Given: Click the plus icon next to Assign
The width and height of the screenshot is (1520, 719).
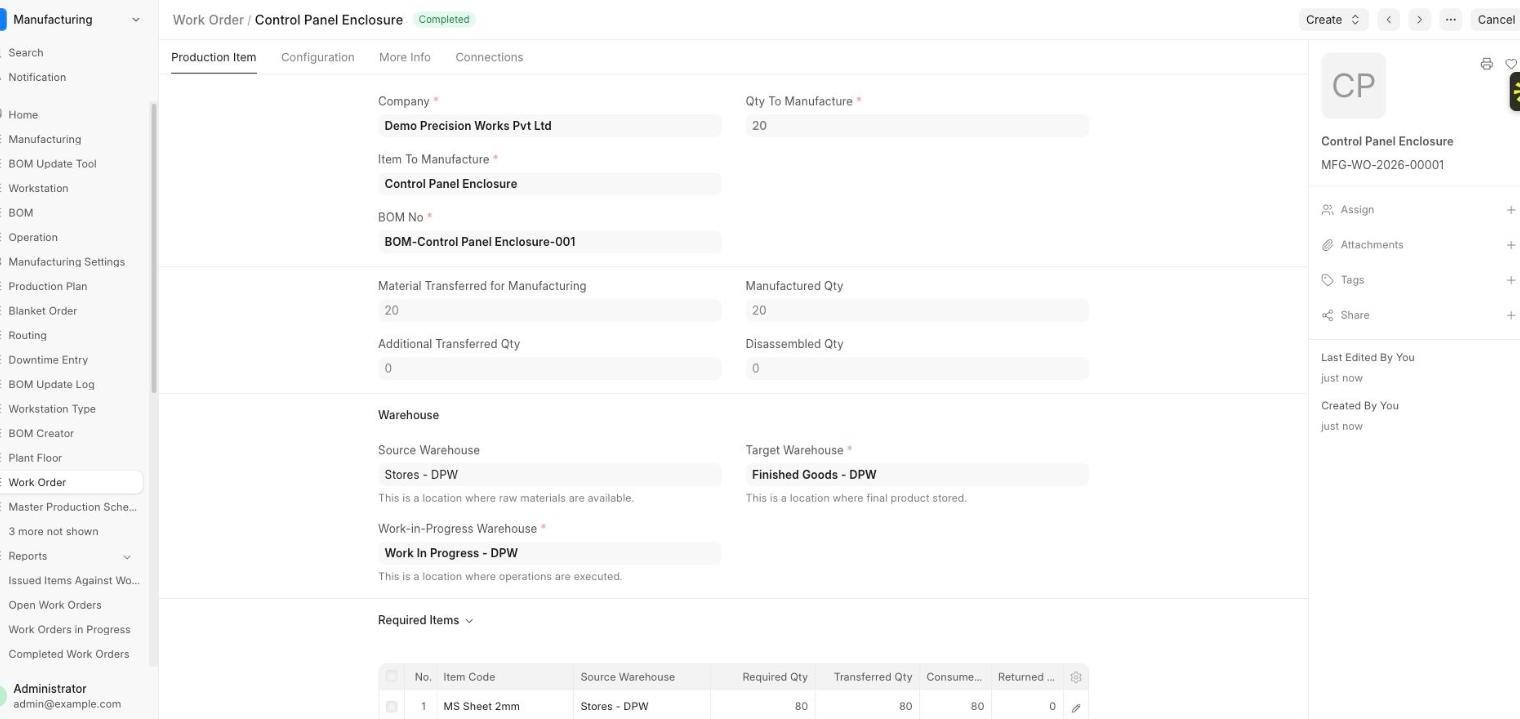Looking at the screenshot, I should (1510, 210).
